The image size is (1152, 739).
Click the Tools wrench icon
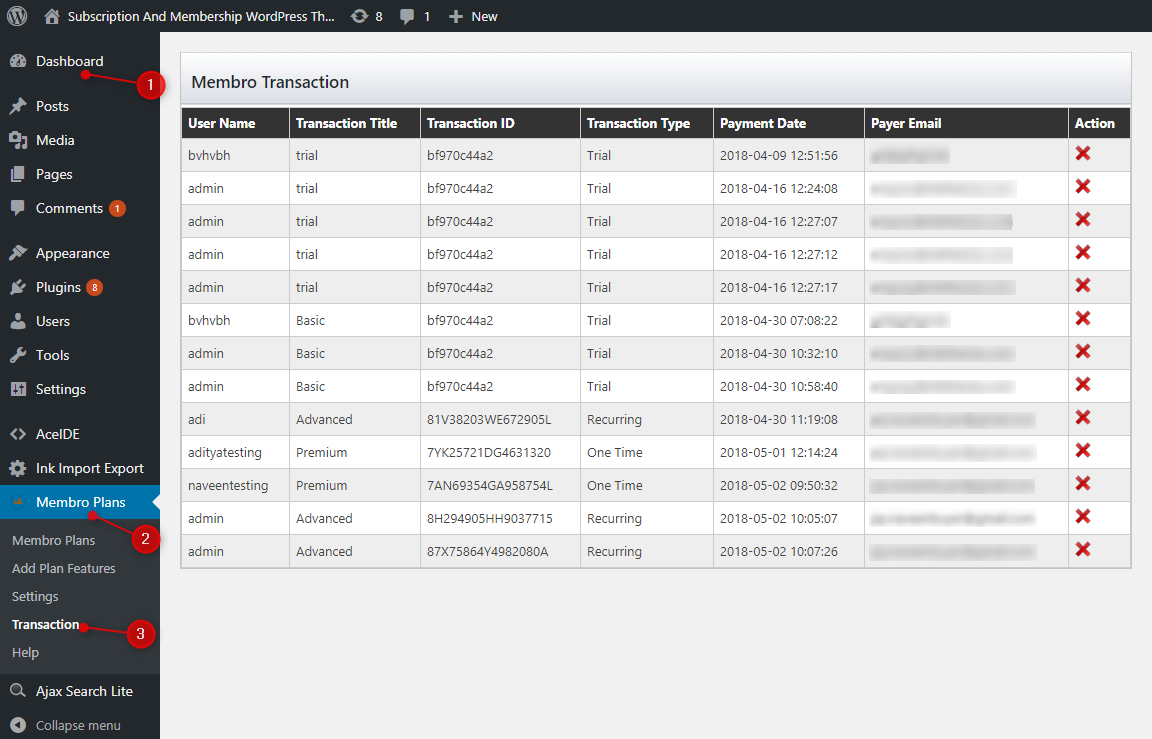coord(18,355)
